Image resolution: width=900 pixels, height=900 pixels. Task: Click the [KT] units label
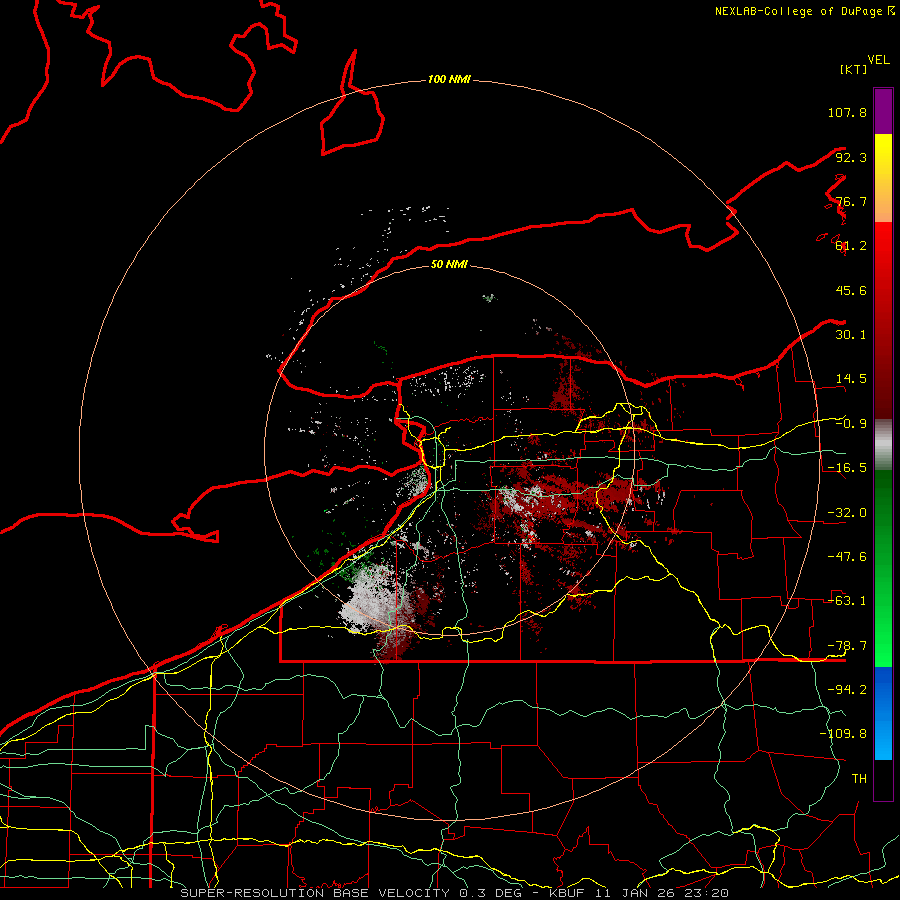[853, 69]
